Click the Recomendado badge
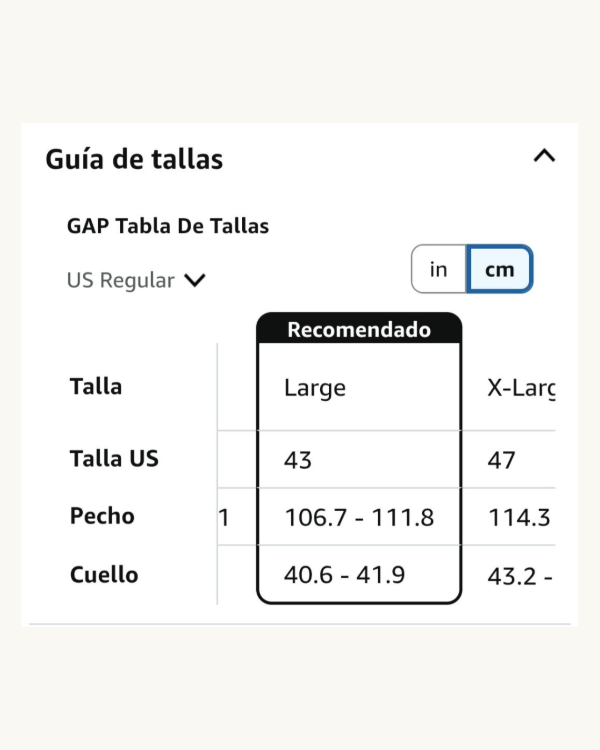 [x=359, y=330]
